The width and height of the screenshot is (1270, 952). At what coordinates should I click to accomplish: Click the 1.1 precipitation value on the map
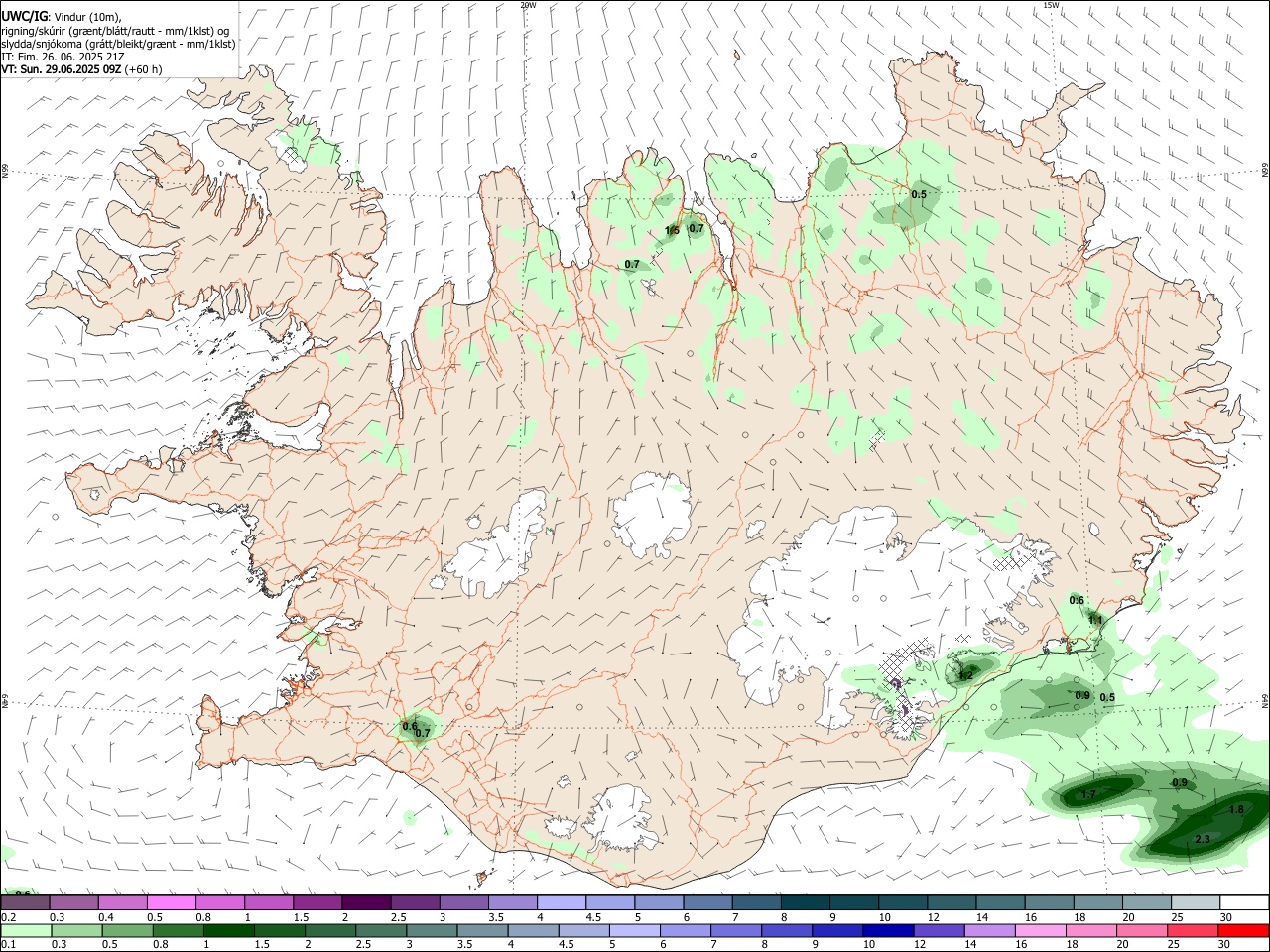coord(1095,620)
